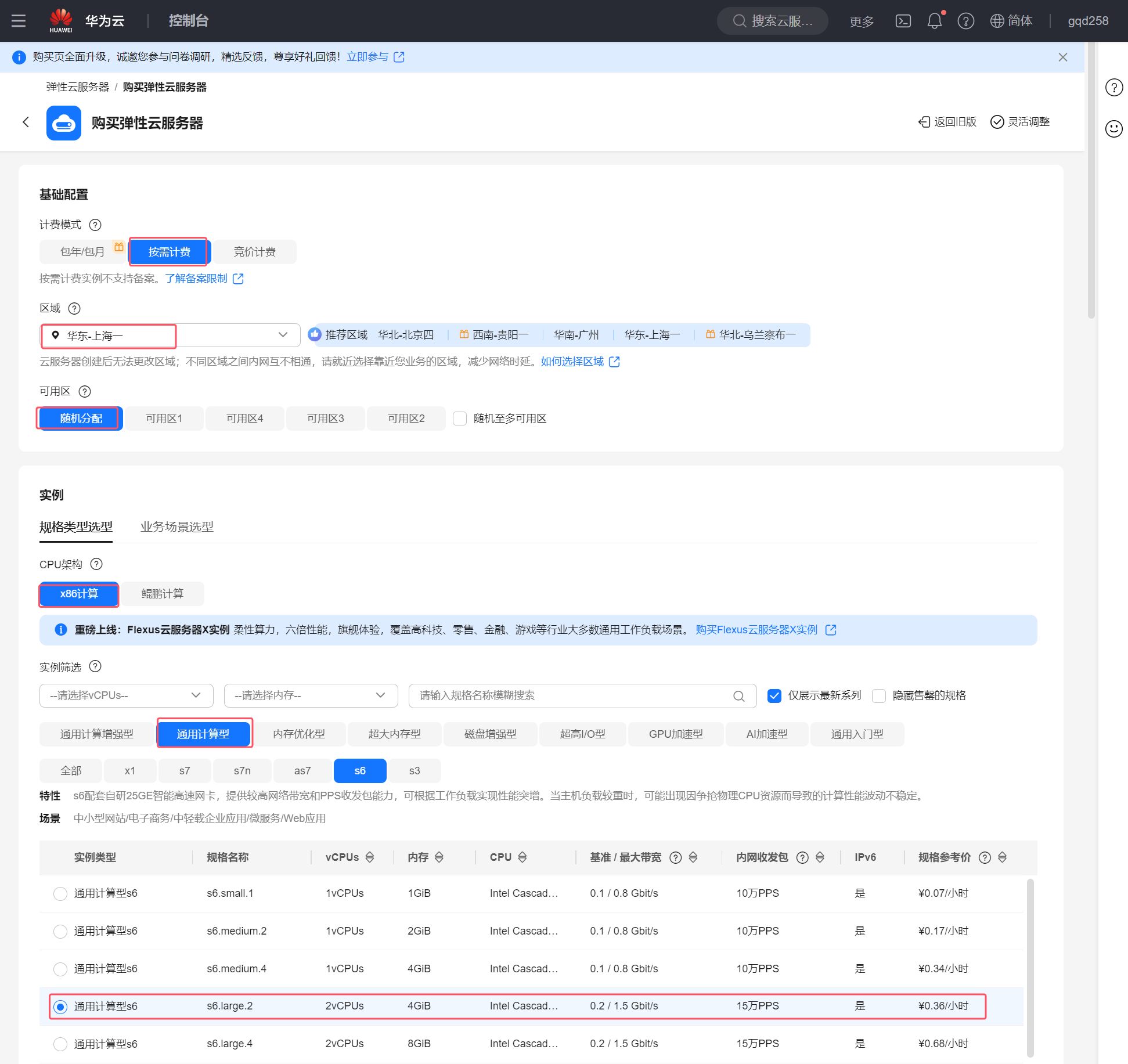
Task: Open the notifications bell
Action: pos(934,21)
